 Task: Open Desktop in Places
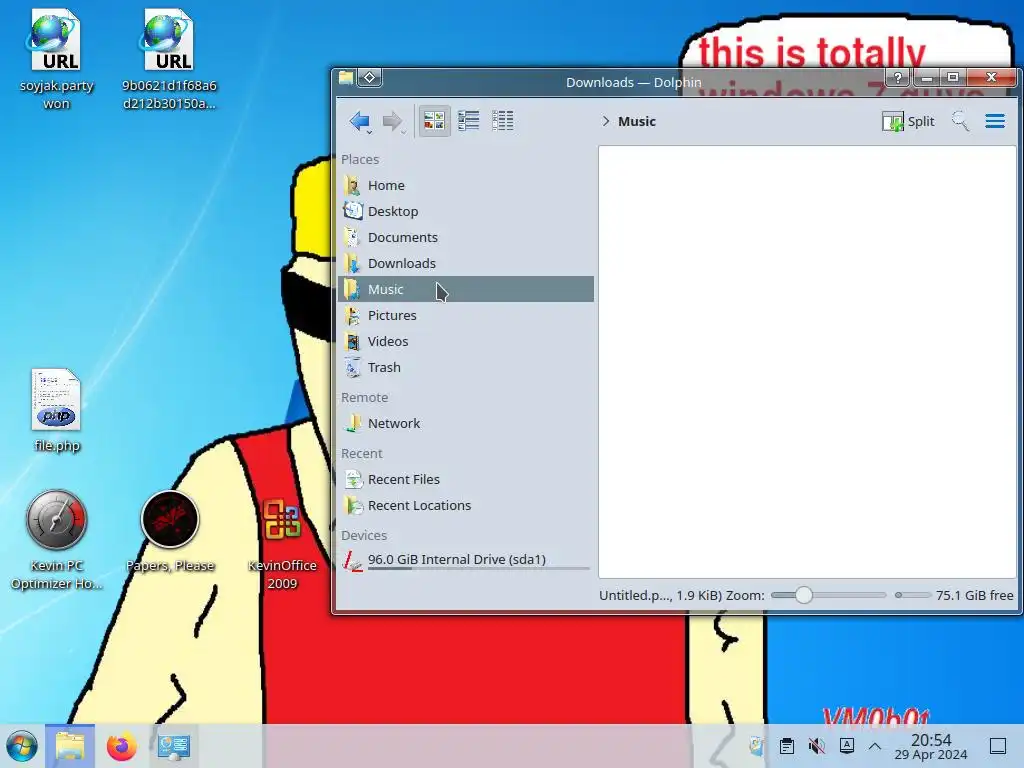(x=466, y=212)
